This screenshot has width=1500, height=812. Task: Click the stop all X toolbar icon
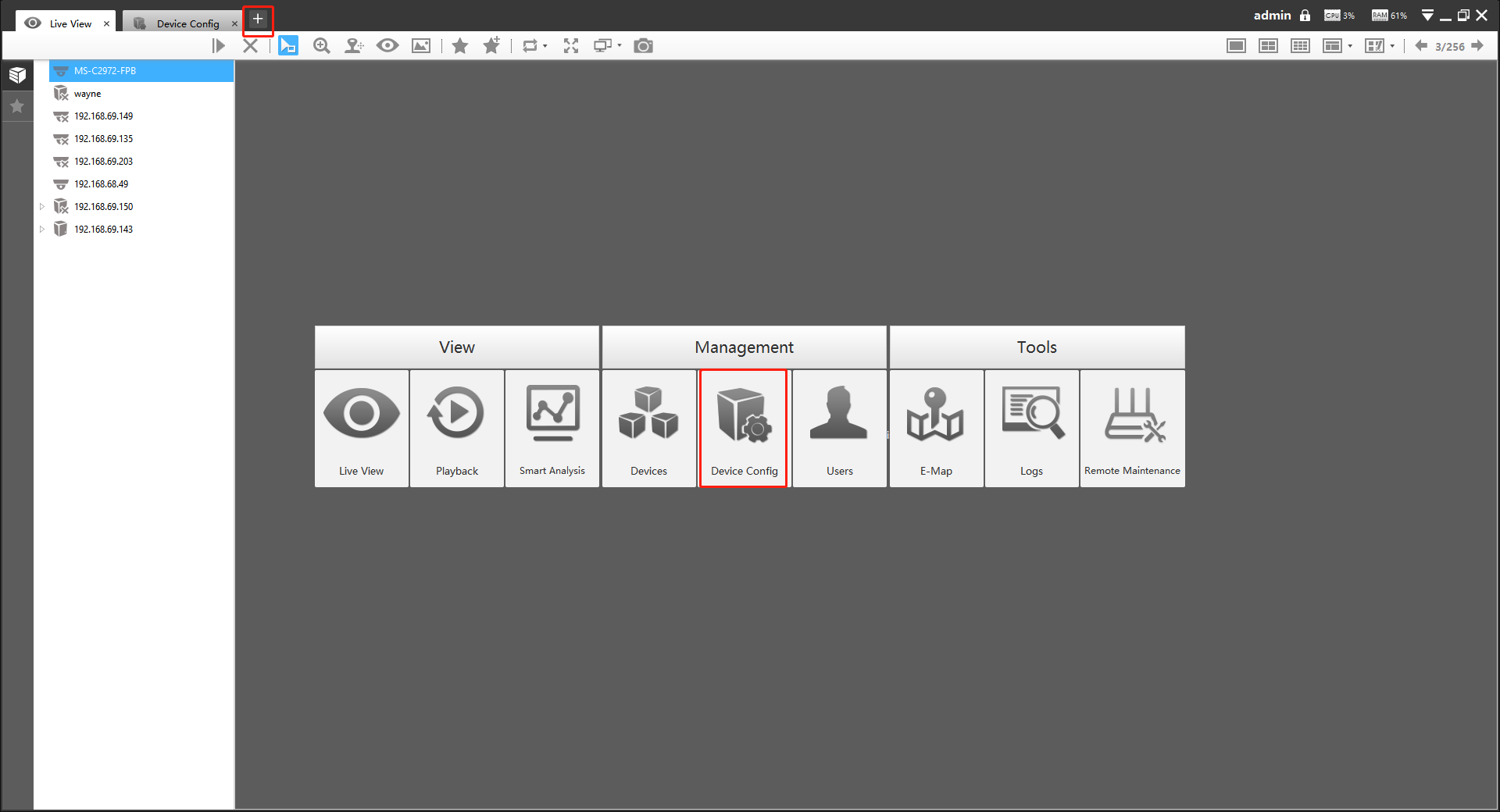coord(250,46)
